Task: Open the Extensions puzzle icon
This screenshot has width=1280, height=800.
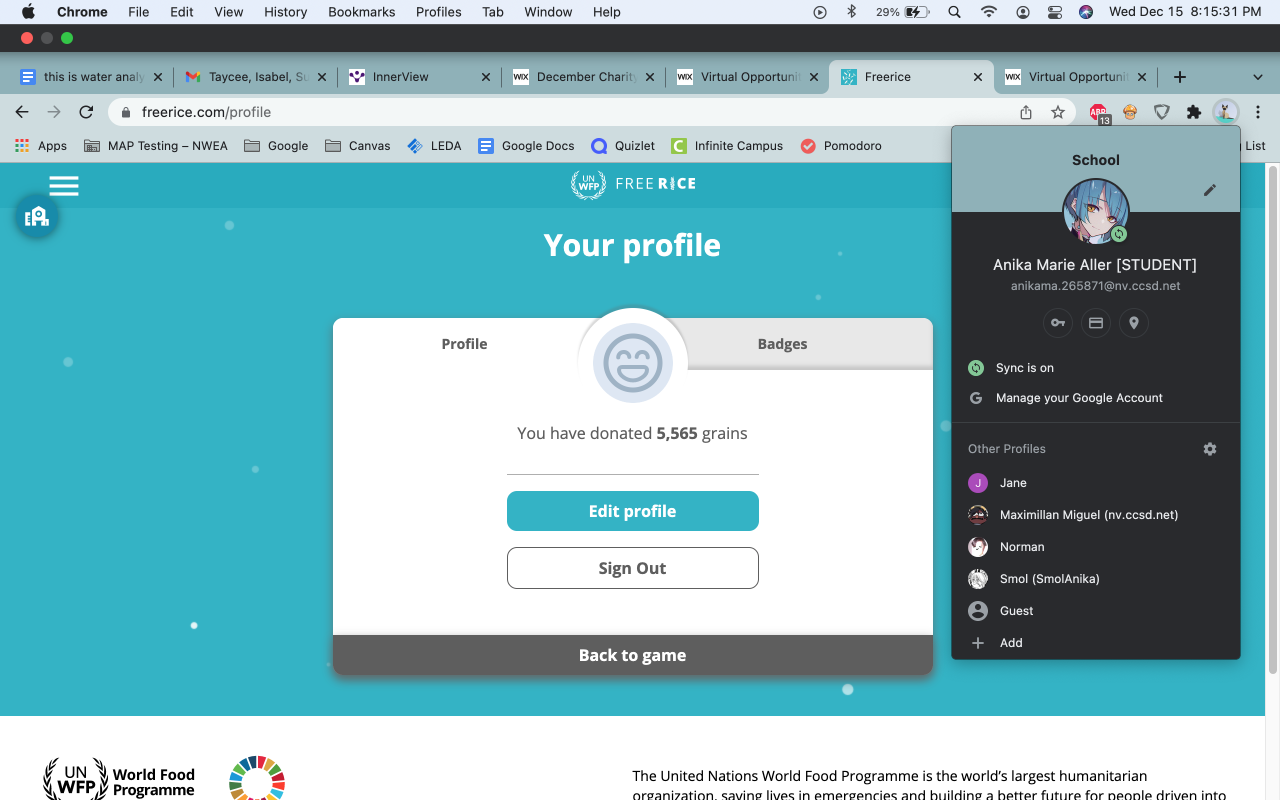Action: coord(1194,112)
